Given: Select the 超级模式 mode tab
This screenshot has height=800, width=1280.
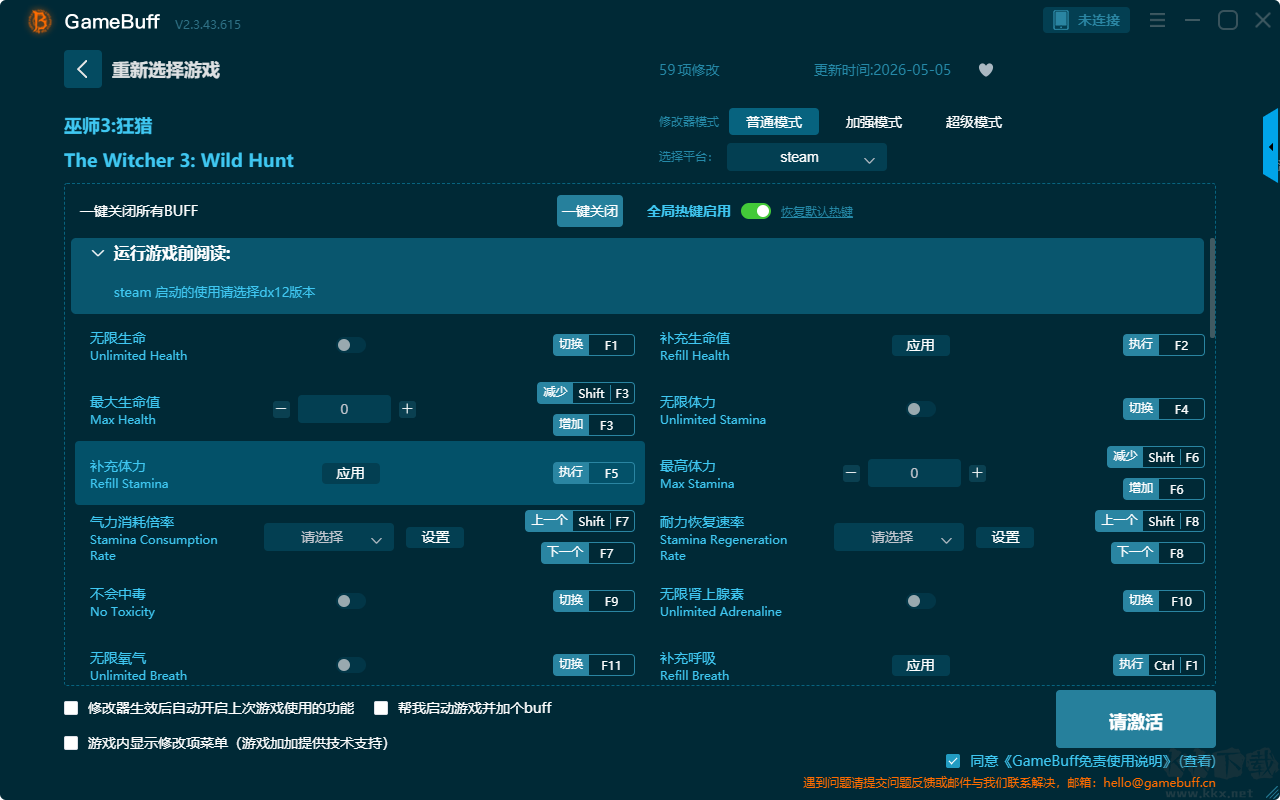Looking at the screenshot, I should tap(974, 122).
